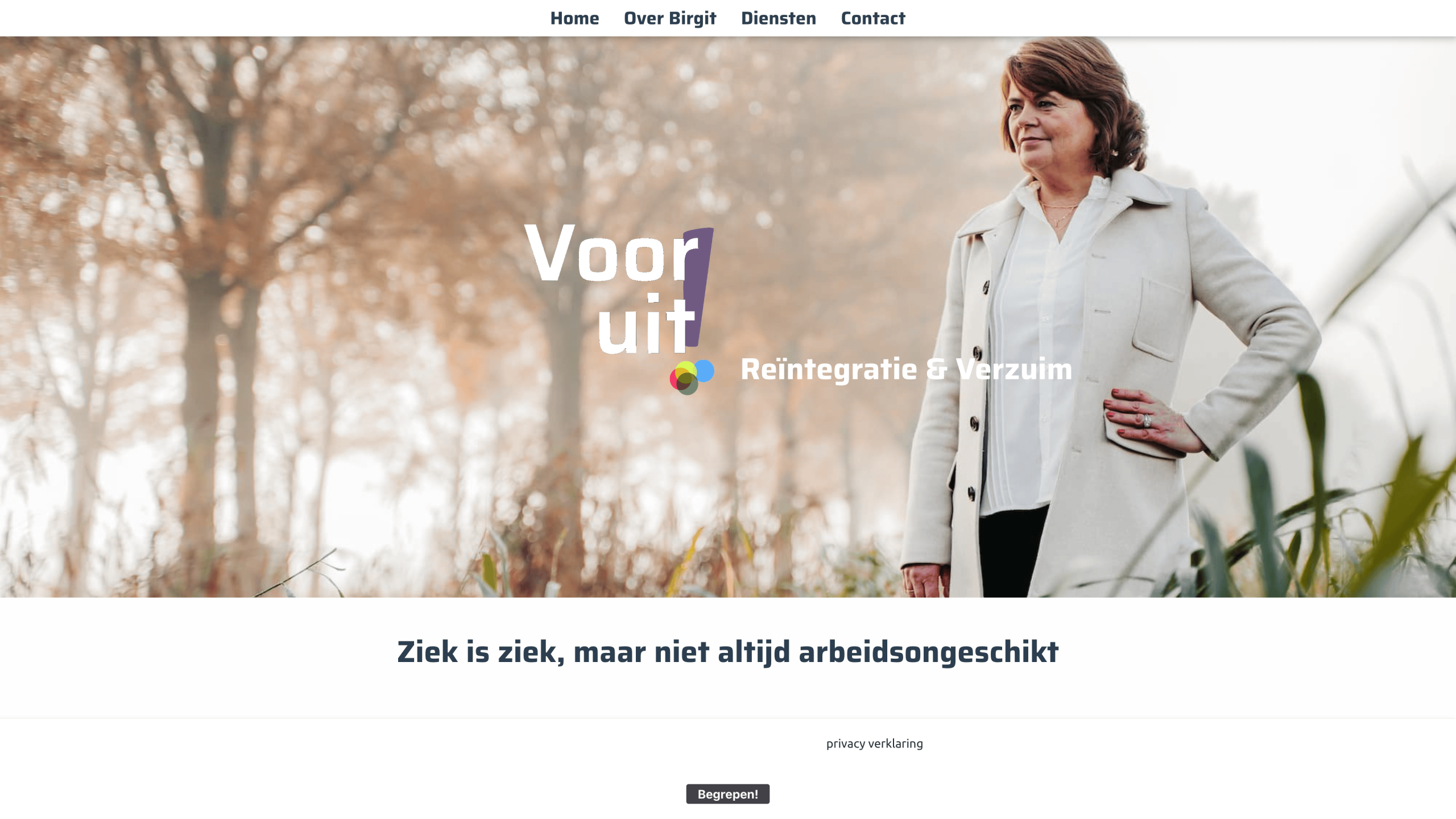Click the yellow-green circle in the logo

coord(685,371)
